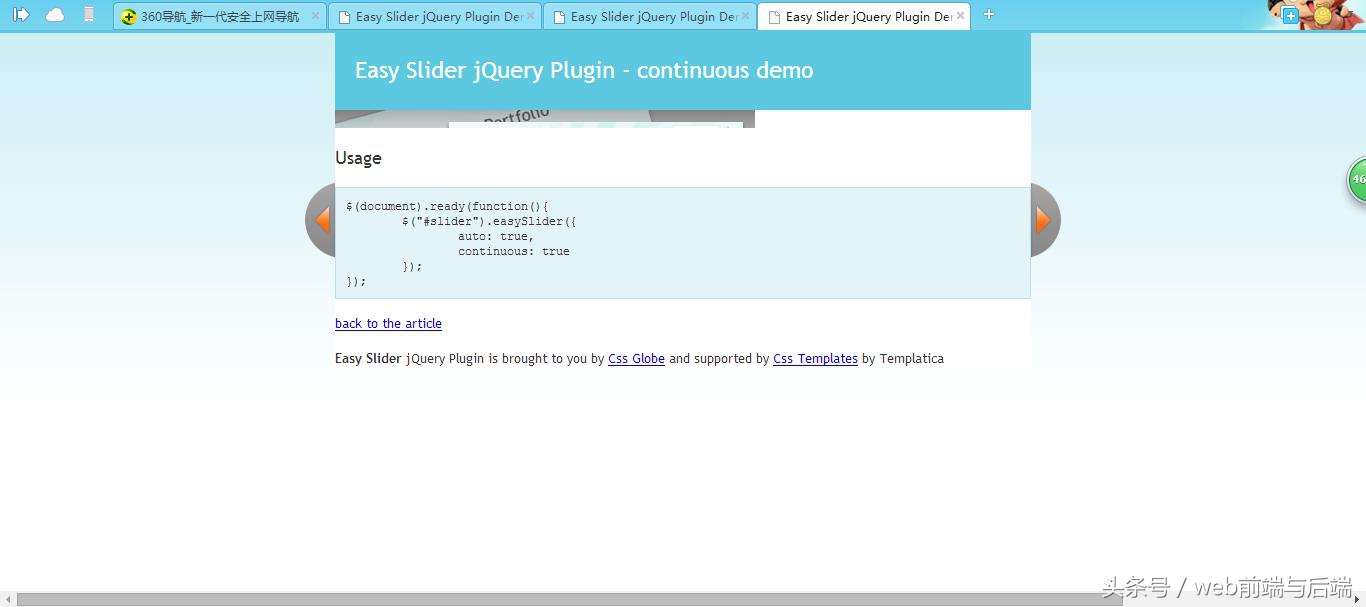Open the Css Globe link
The width and height of the screenshot is (1366, 607).
coord(636,359)
